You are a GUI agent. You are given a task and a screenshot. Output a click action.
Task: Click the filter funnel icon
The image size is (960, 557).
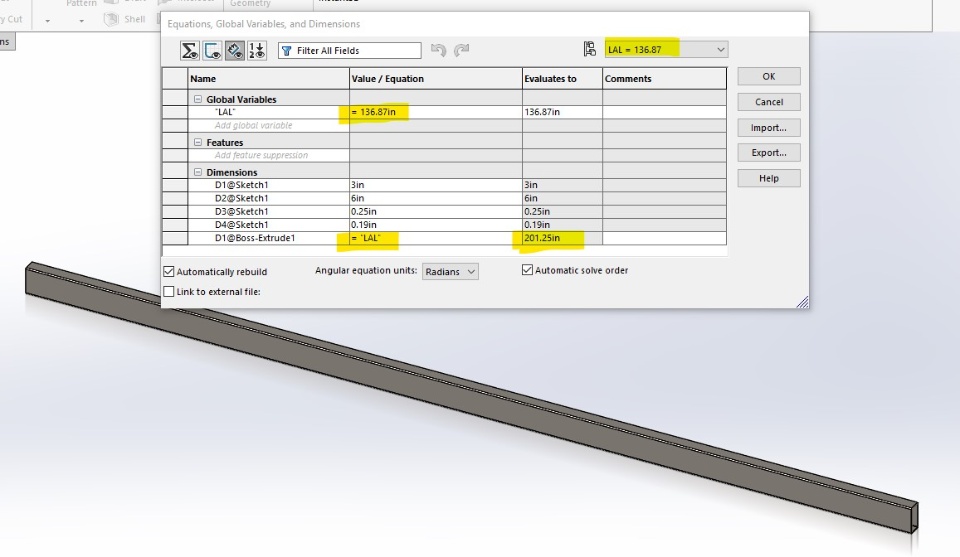287,51
